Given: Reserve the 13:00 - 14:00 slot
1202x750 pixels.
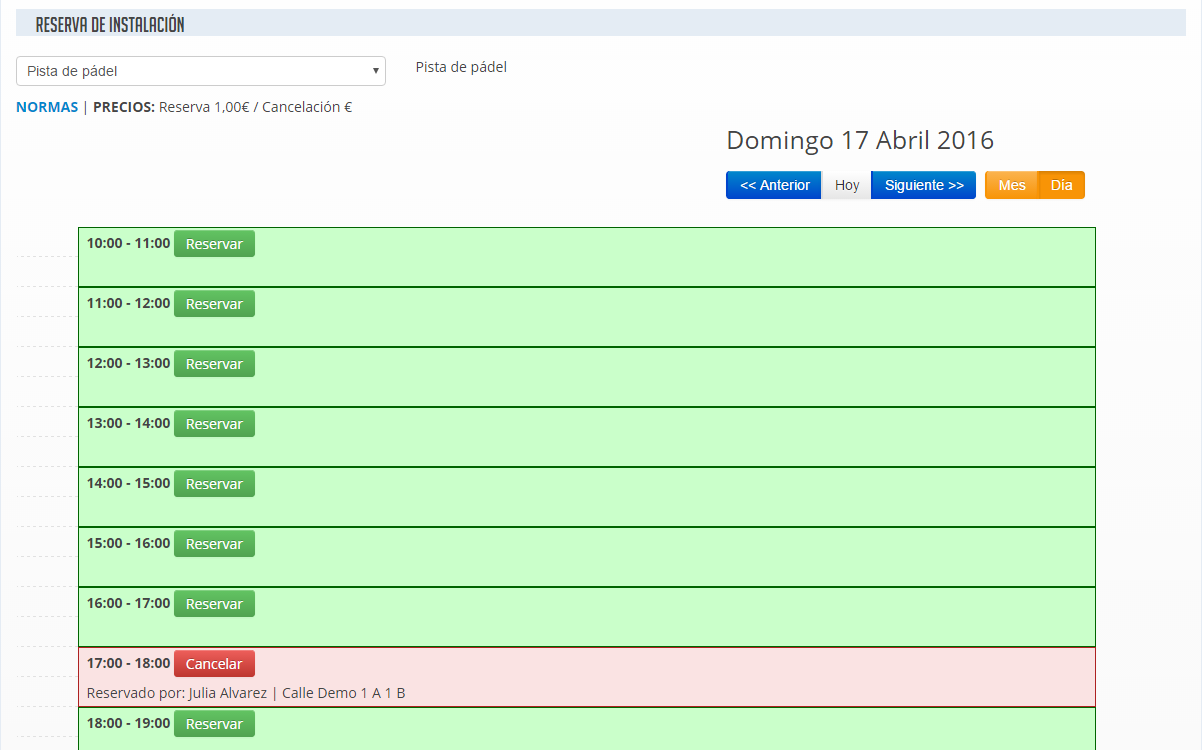Looking at the screenshot, I should pyautogui.click(x=214, y=424).
